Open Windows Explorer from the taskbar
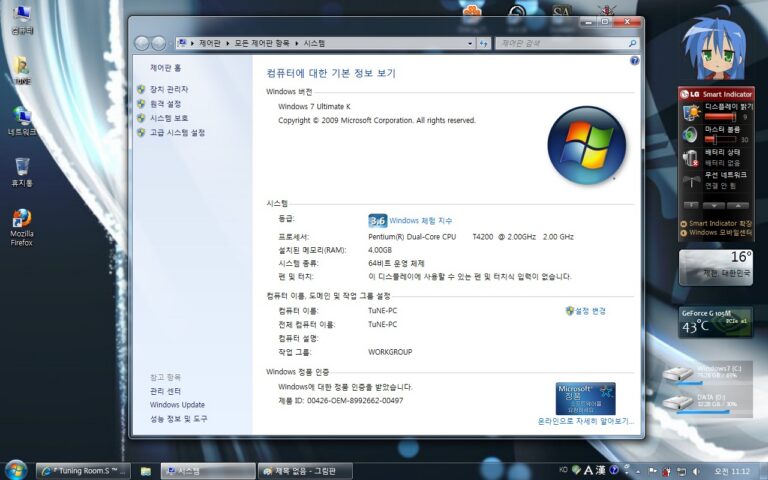 pos(145,471)
